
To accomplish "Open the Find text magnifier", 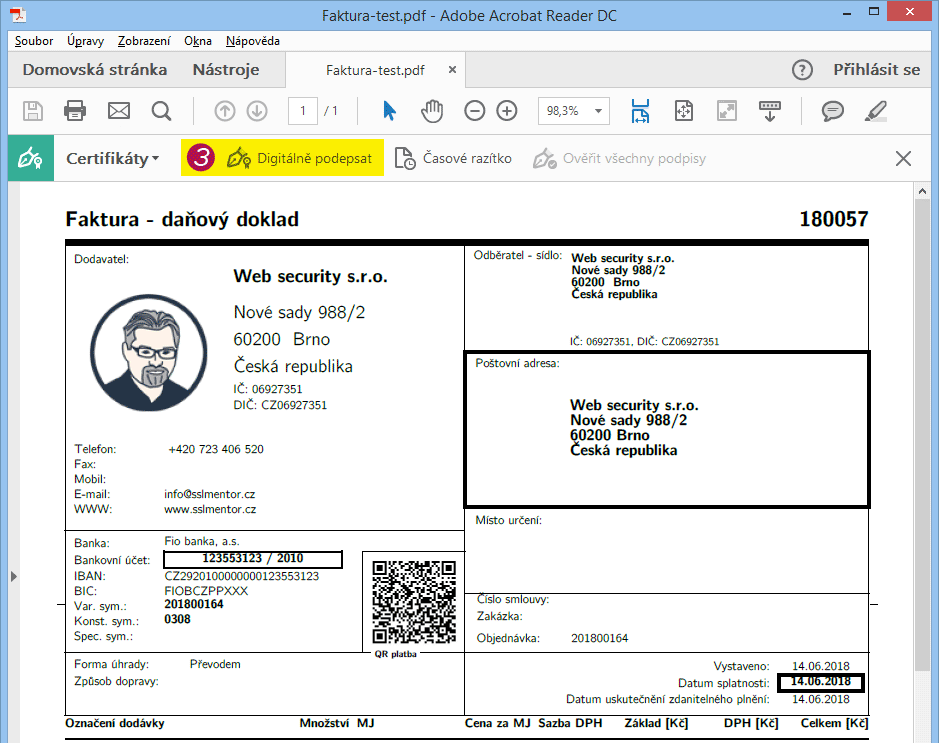I will coord(161,111).
